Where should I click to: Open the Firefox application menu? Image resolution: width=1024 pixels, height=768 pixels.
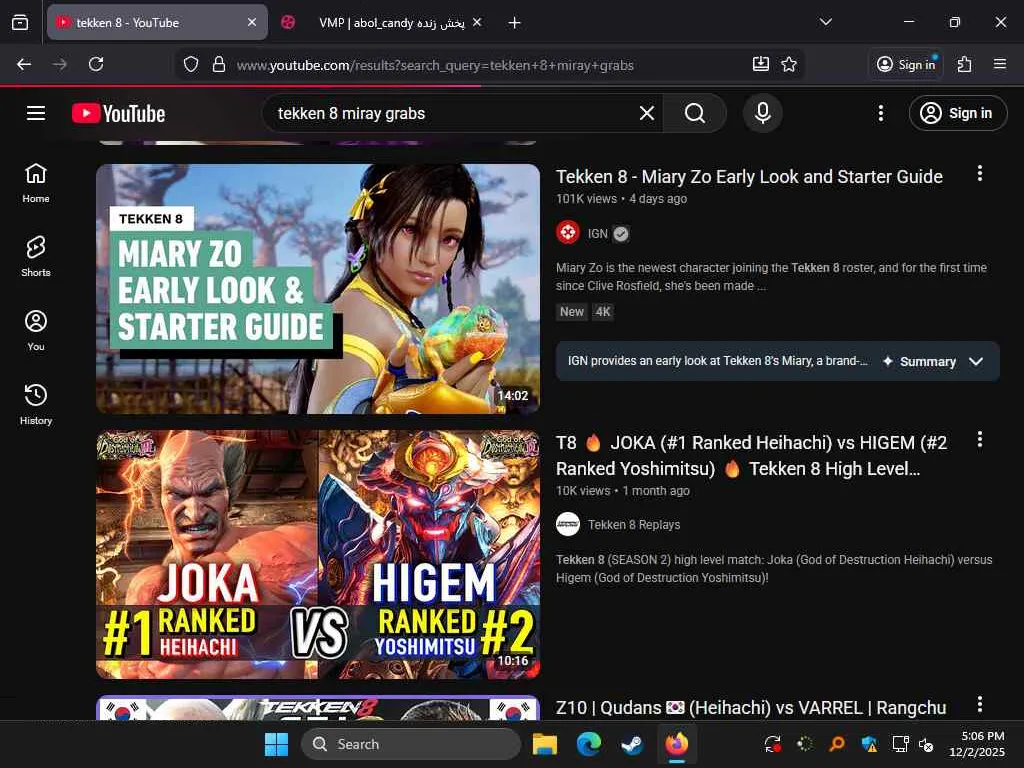(x=999, y=64)
